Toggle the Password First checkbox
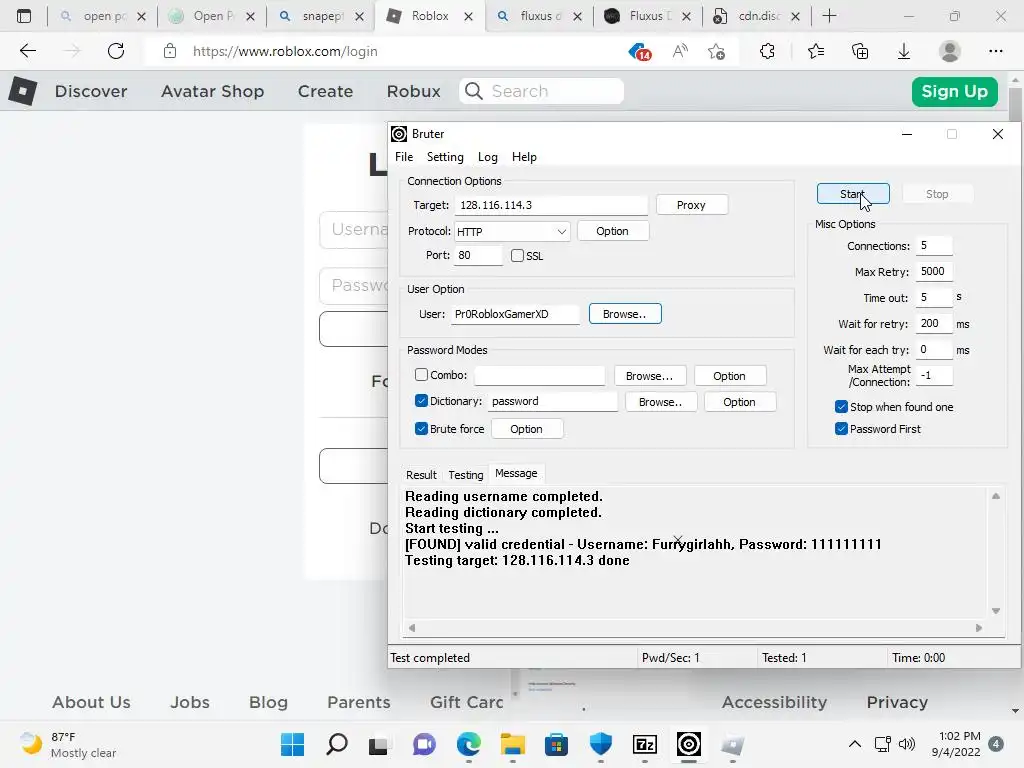Screen dimensions: 1024x768 pyautogui.click(x=841, y=429)
